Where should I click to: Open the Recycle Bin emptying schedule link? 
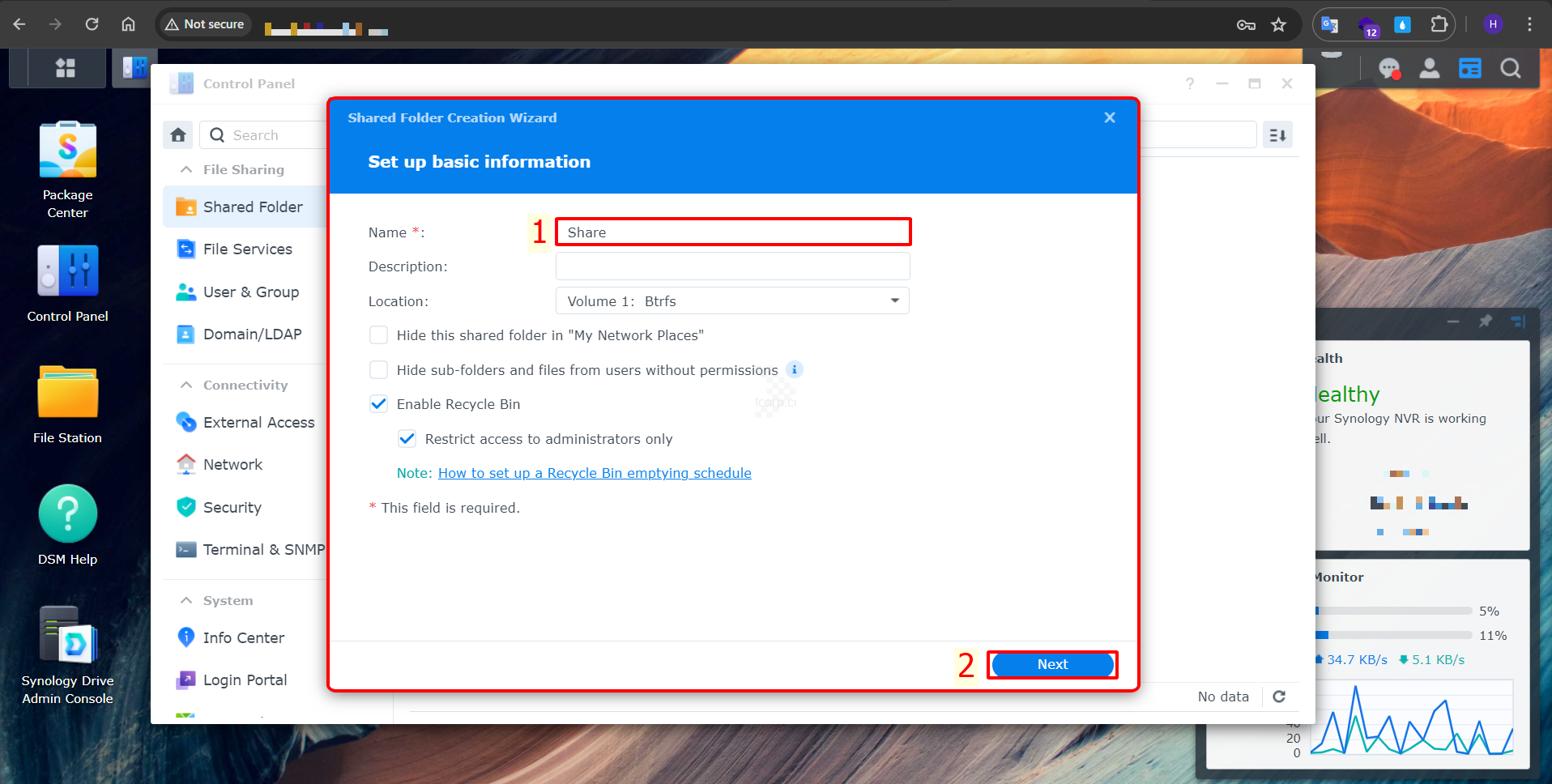[x=595, y=473]
